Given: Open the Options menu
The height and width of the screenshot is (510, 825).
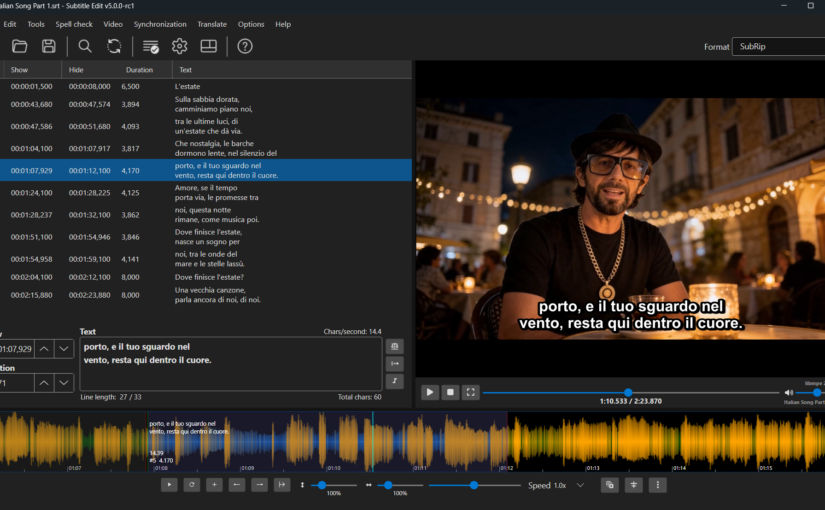Looking at the screenshot, I should pyautogui.click(x=251, y=24).
